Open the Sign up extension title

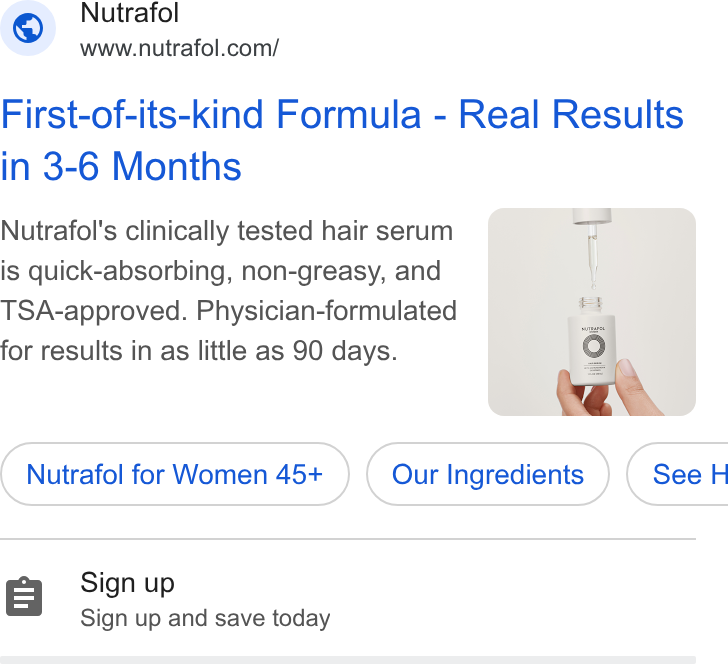(x=127, y=583)
